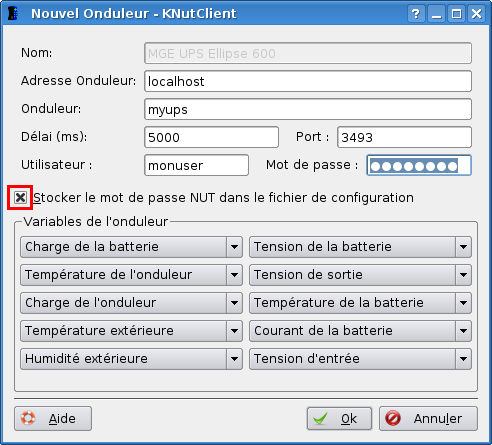The image size is (492, 445).
Task: Click the red prohibited icon on Annuler
Action: point(393,418)
